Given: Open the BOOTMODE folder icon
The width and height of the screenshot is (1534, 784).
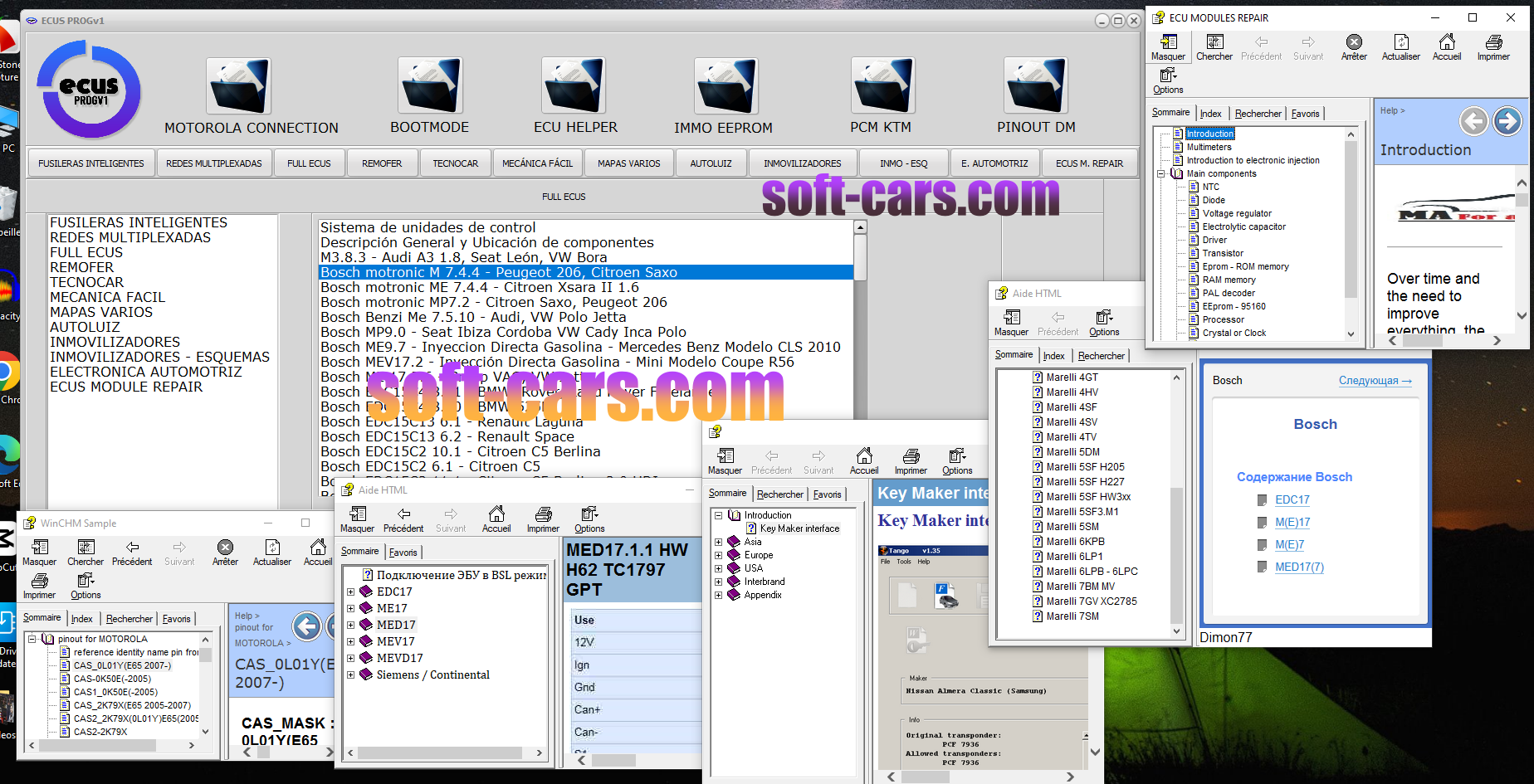Looking at the screenshot, I should click(x=430, y=85).
